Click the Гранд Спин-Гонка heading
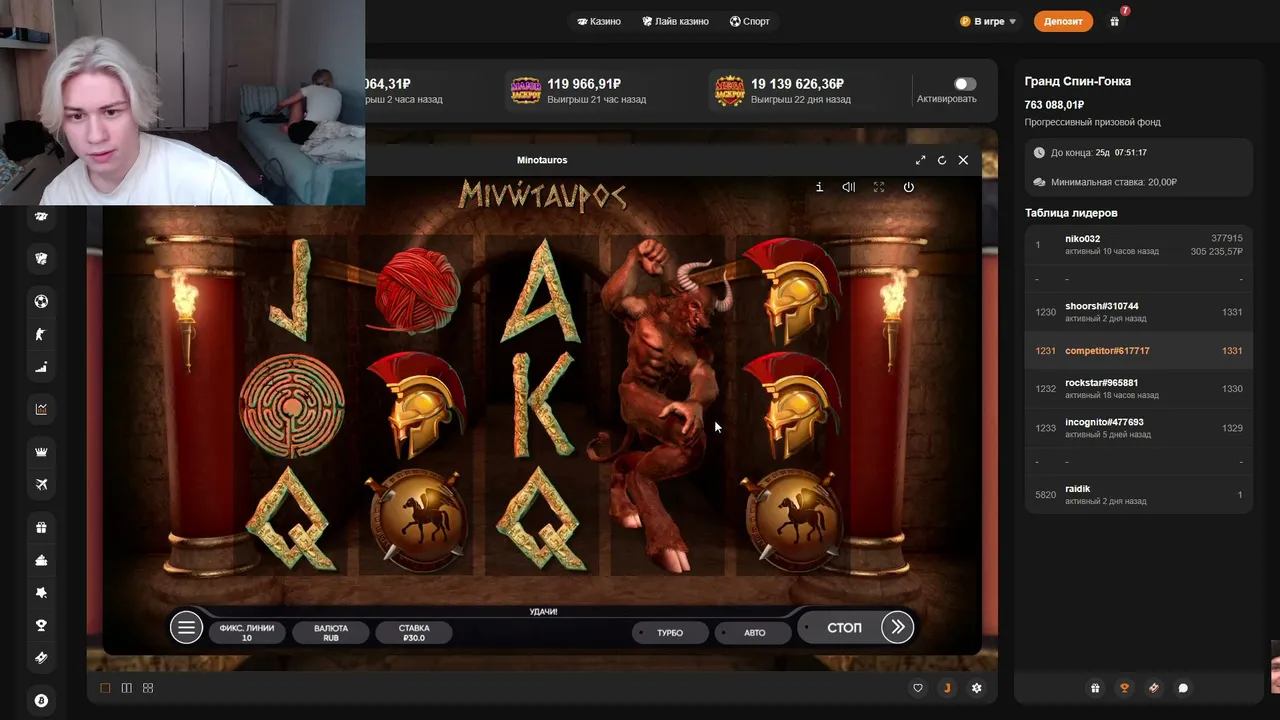 1078,81
